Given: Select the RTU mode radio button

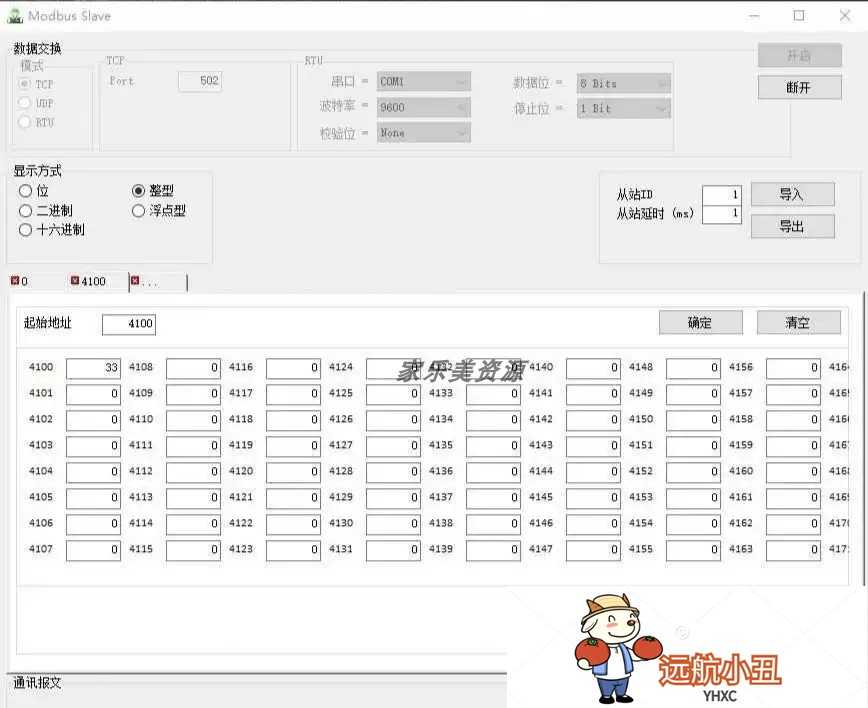Looking at the screenshot, I should [x=24, y=121].
